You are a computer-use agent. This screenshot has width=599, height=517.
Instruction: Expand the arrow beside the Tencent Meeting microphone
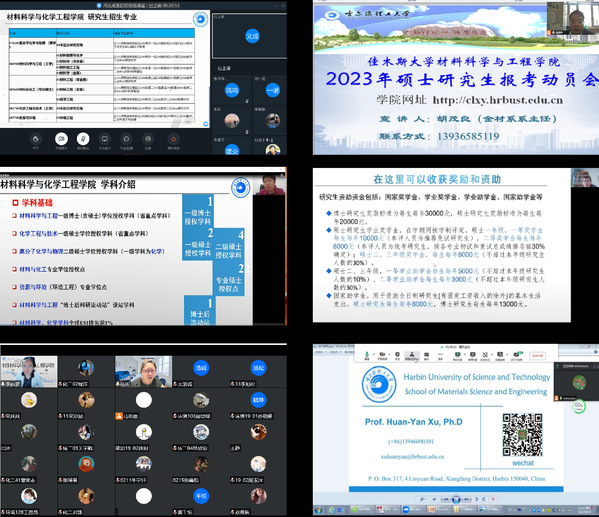tap(374, 354)
